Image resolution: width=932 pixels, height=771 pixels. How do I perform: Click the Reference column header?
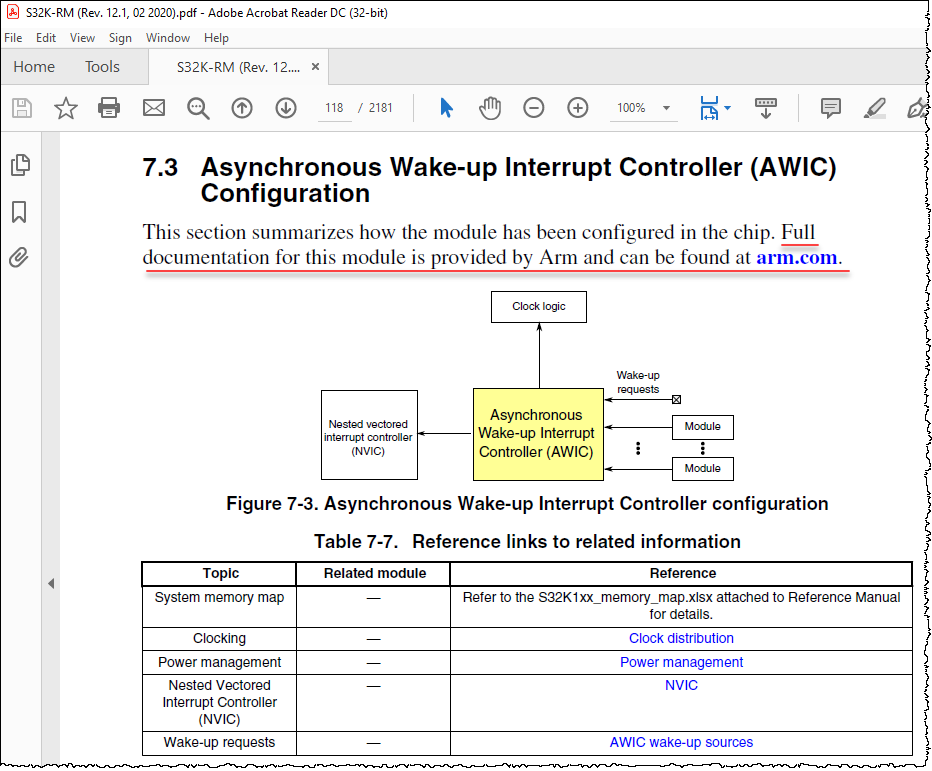click(682, 574)
